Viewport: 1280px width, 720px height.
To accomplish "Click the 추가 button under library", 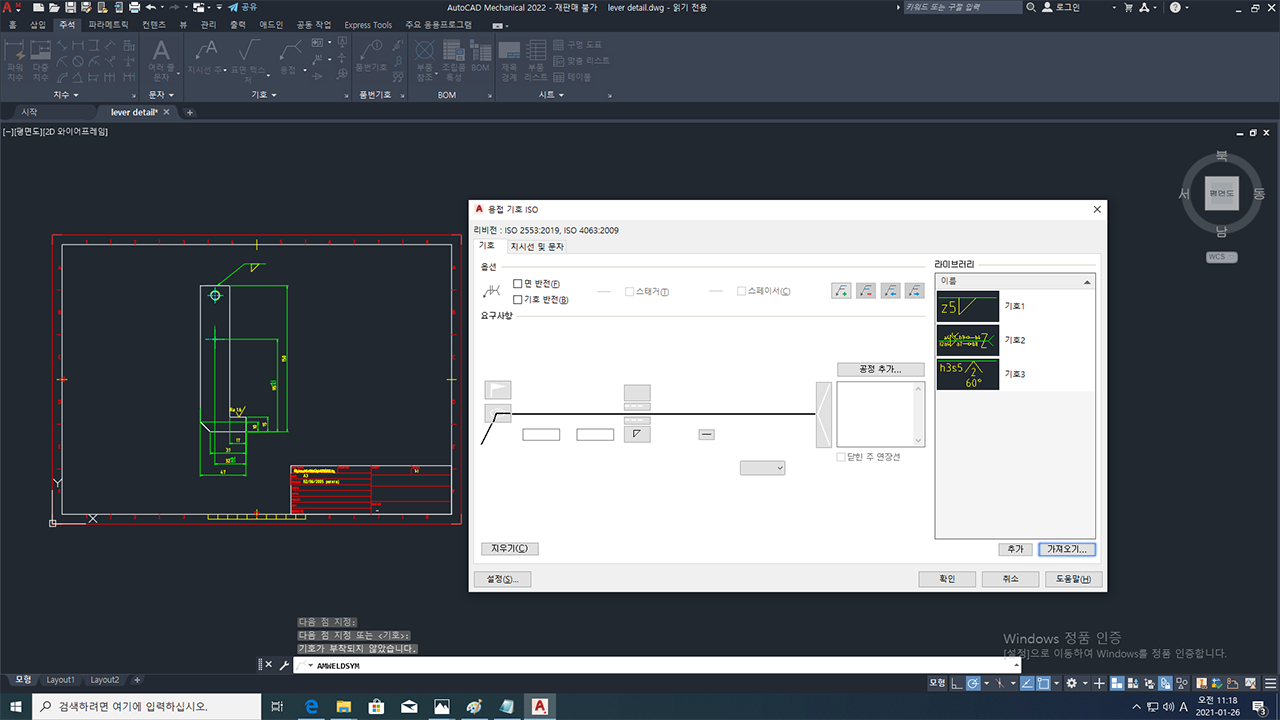I will (x=1015, y=549).
